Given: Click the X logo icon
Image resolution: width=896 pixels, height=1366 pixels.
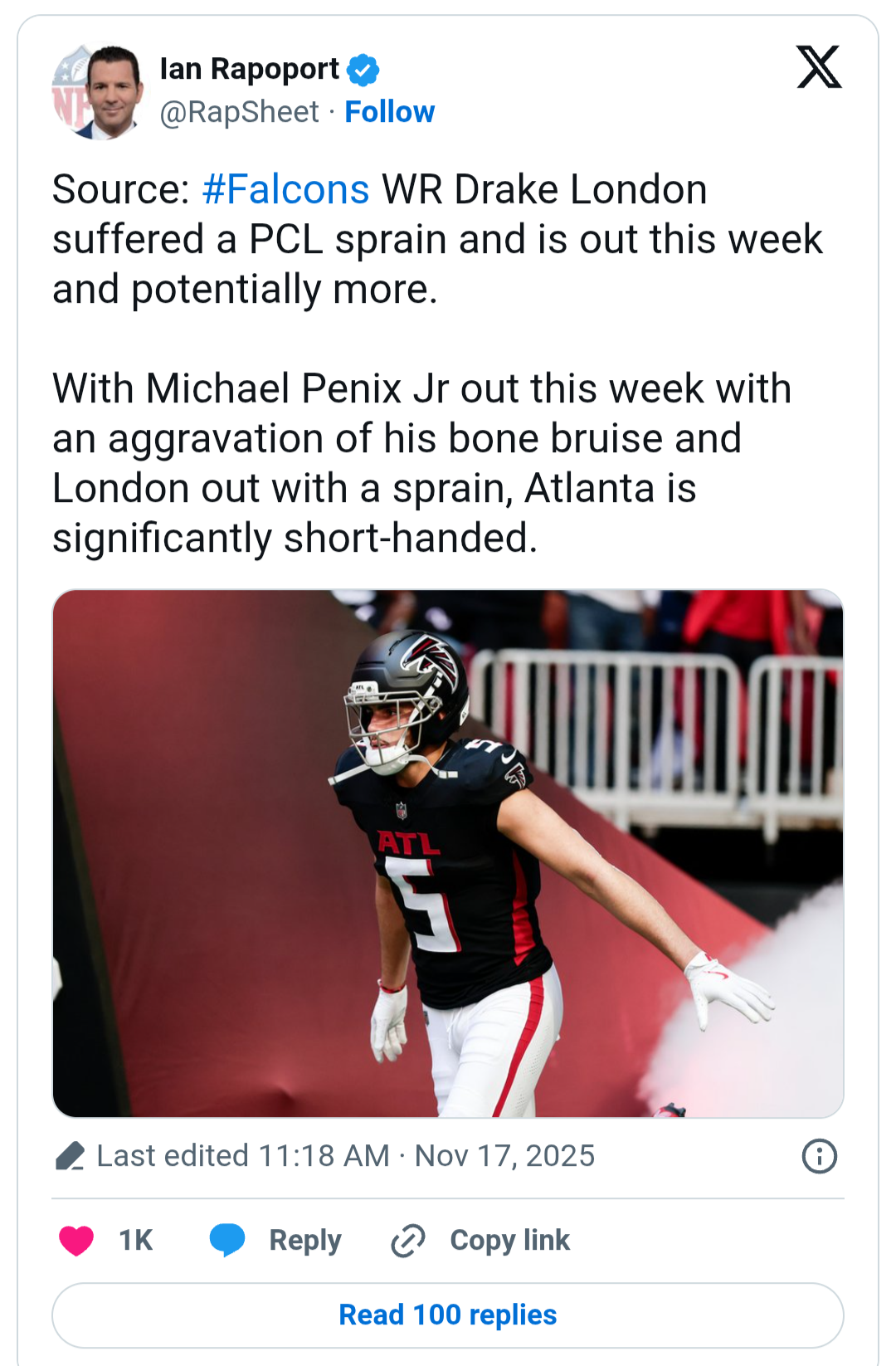Looking at the screenshot, I should 819,67.
